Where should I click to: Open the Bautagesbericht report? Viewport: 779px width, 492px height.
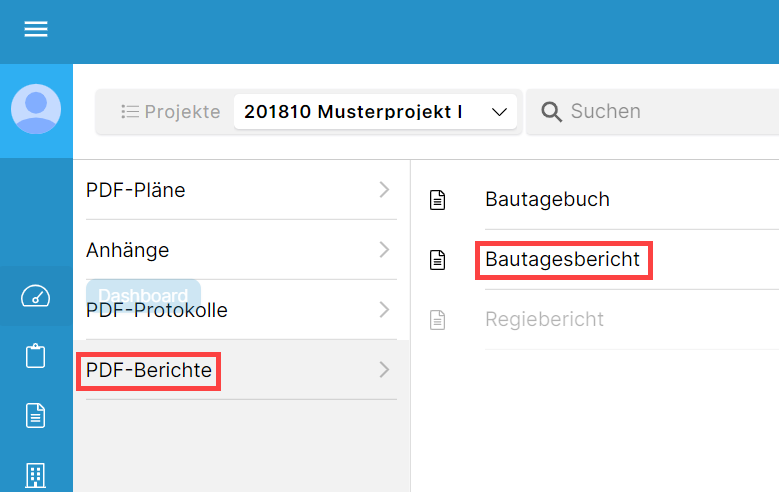pyautogui.click(x=562, y=259)
